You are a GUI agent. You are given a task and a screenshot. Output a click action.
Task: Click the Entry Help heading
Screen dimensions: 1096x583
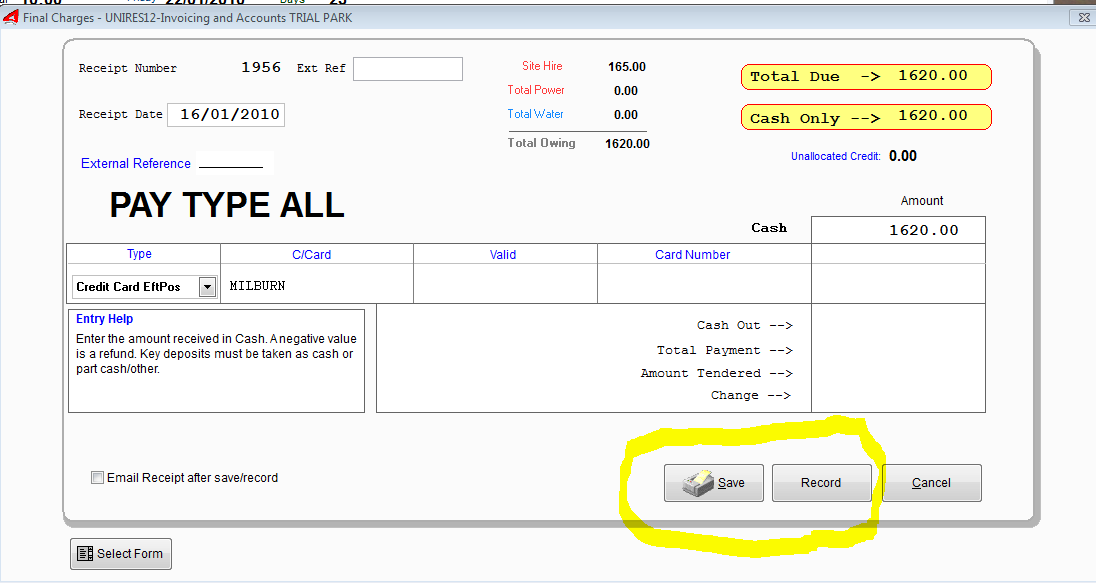[x=105, y=319]
